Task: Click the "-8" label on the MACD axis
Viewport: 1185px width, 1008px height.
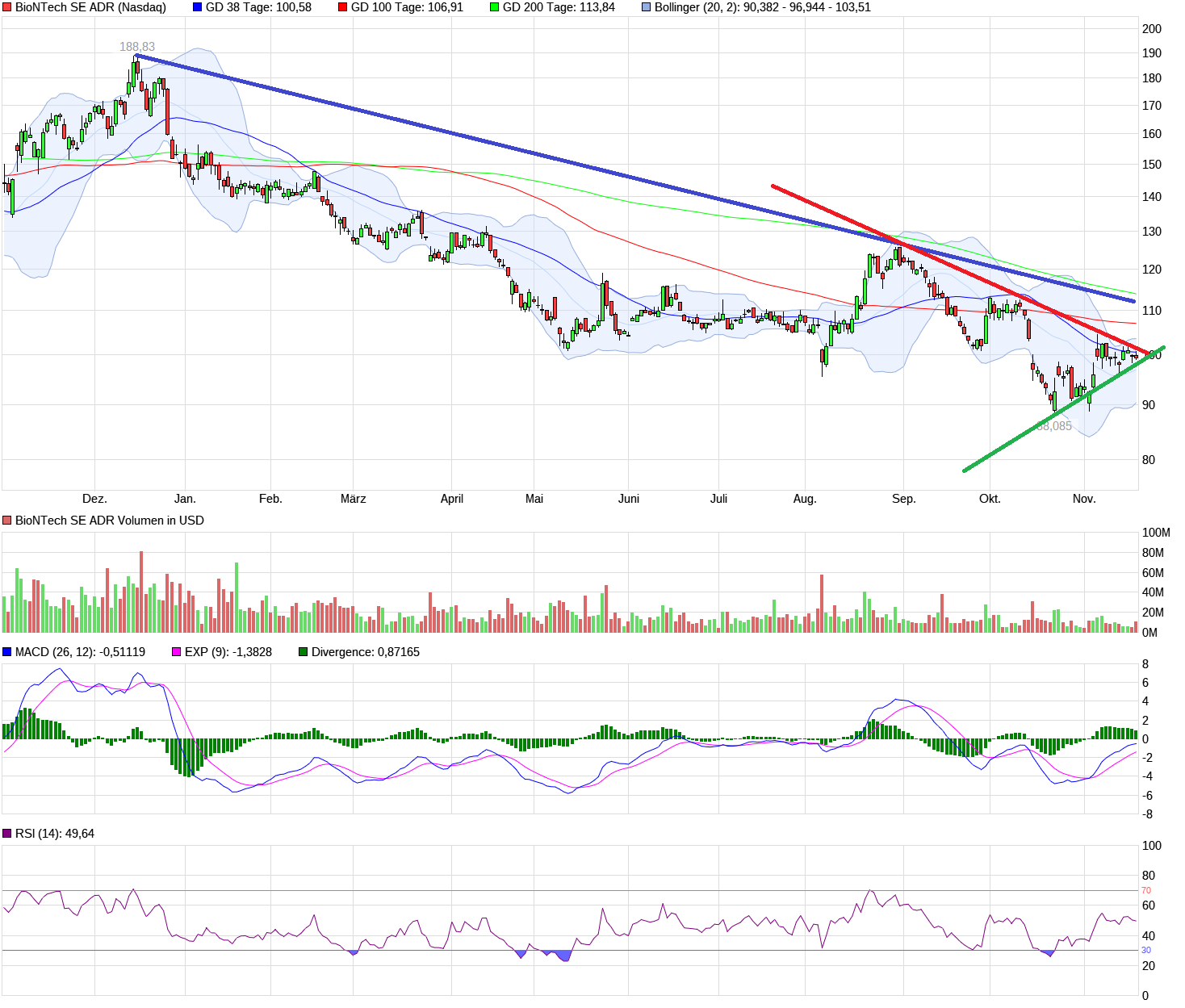Action: tap(1146, 814)
